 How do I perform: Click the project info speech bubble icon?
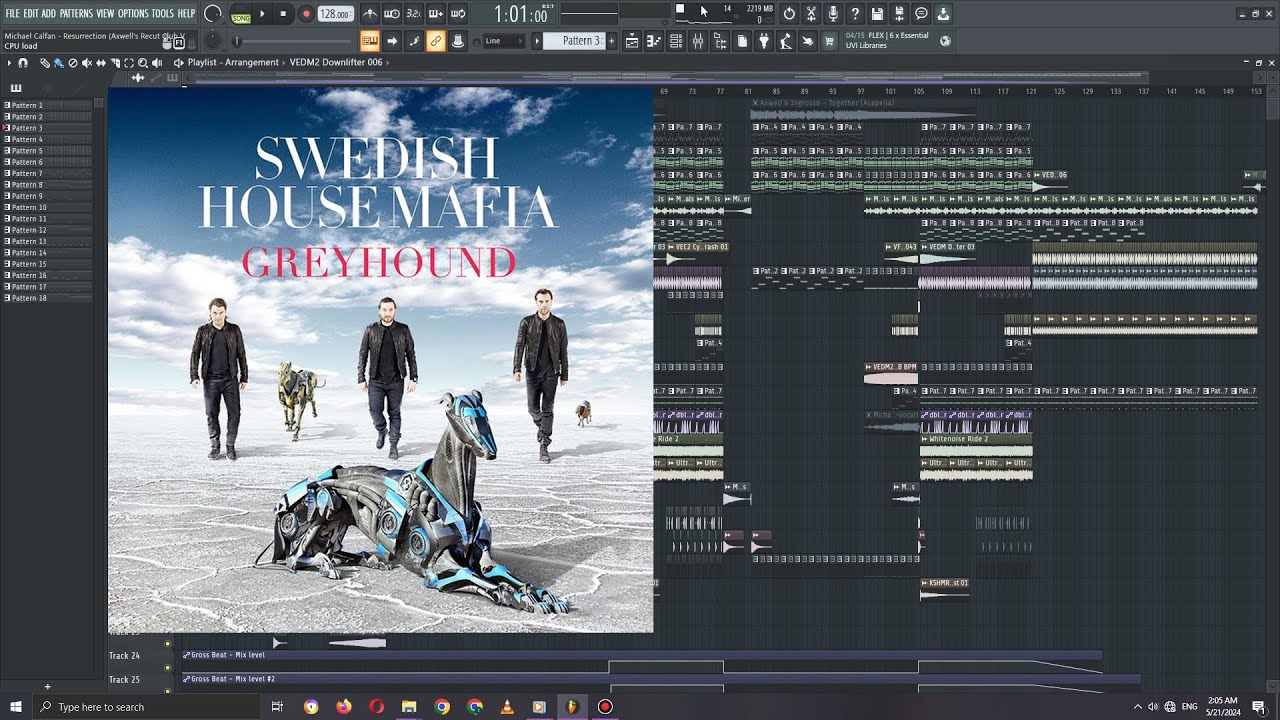point(921,14)
